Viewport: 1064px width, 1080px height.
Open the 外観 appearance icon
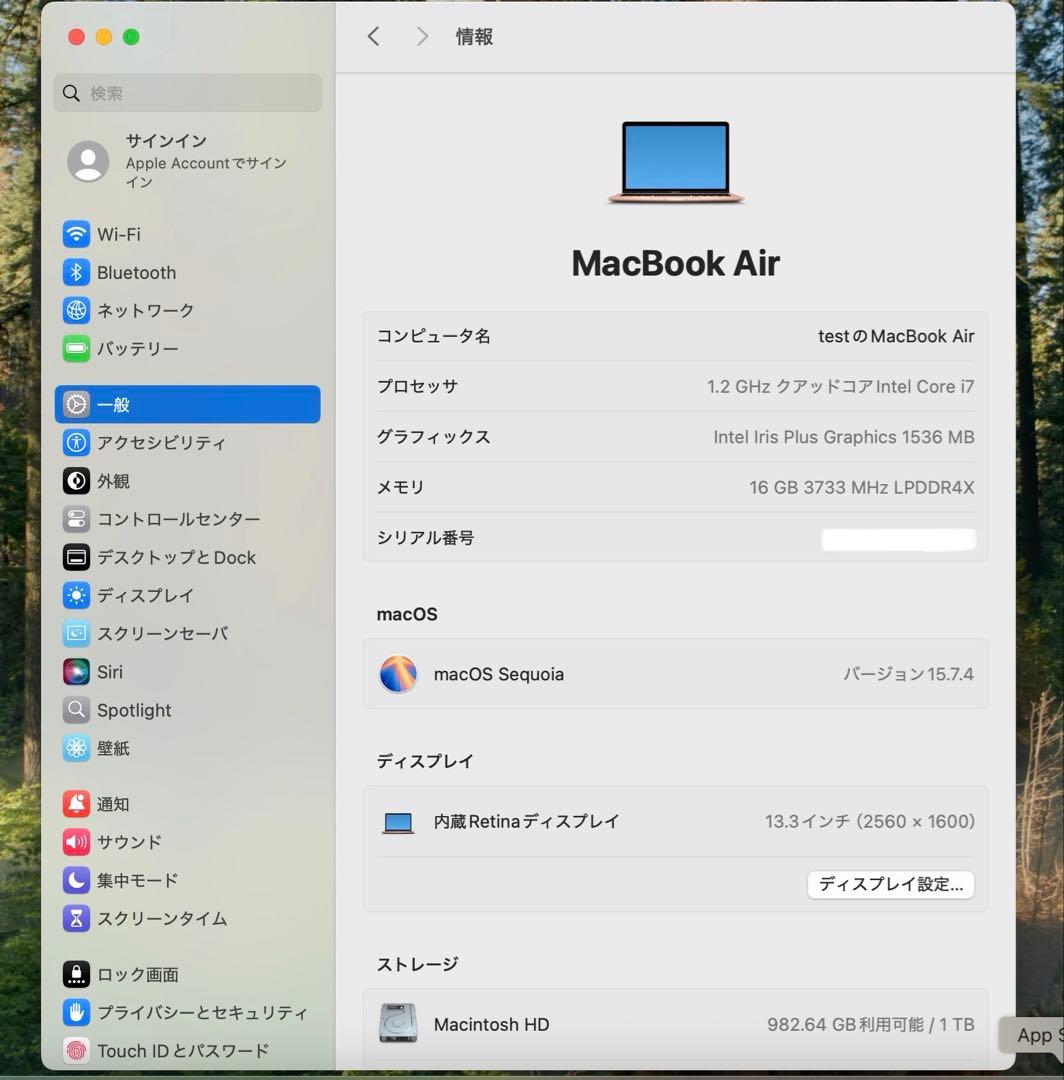pyautogui.click(x=76, y=481)
